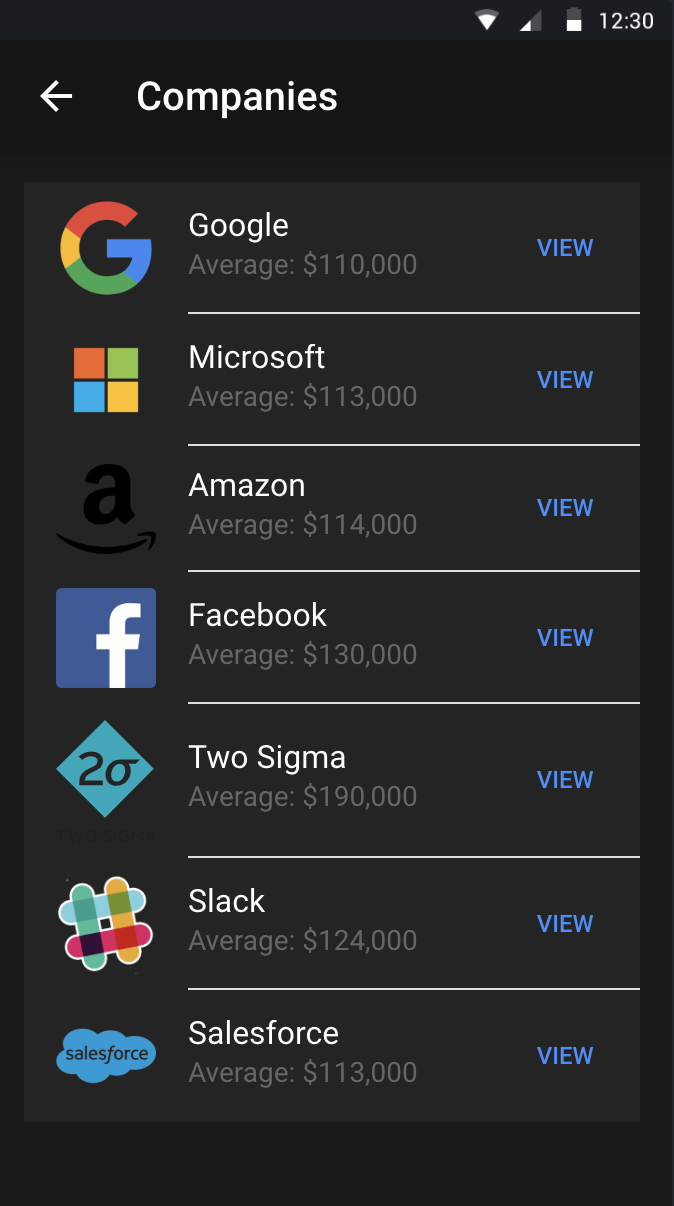
Task: Go back using the arrow icon
Action: 56,96
